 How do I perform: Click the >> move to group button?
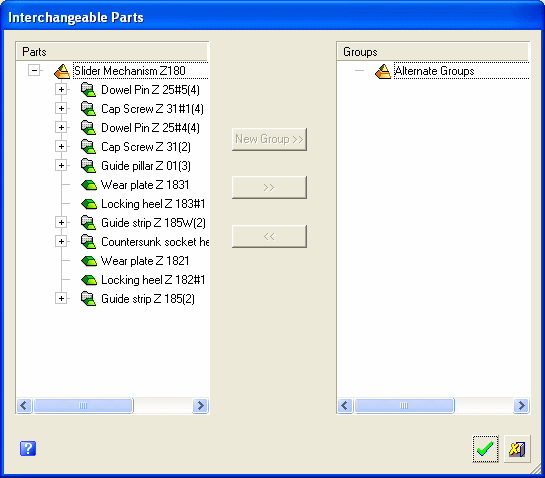269,187
